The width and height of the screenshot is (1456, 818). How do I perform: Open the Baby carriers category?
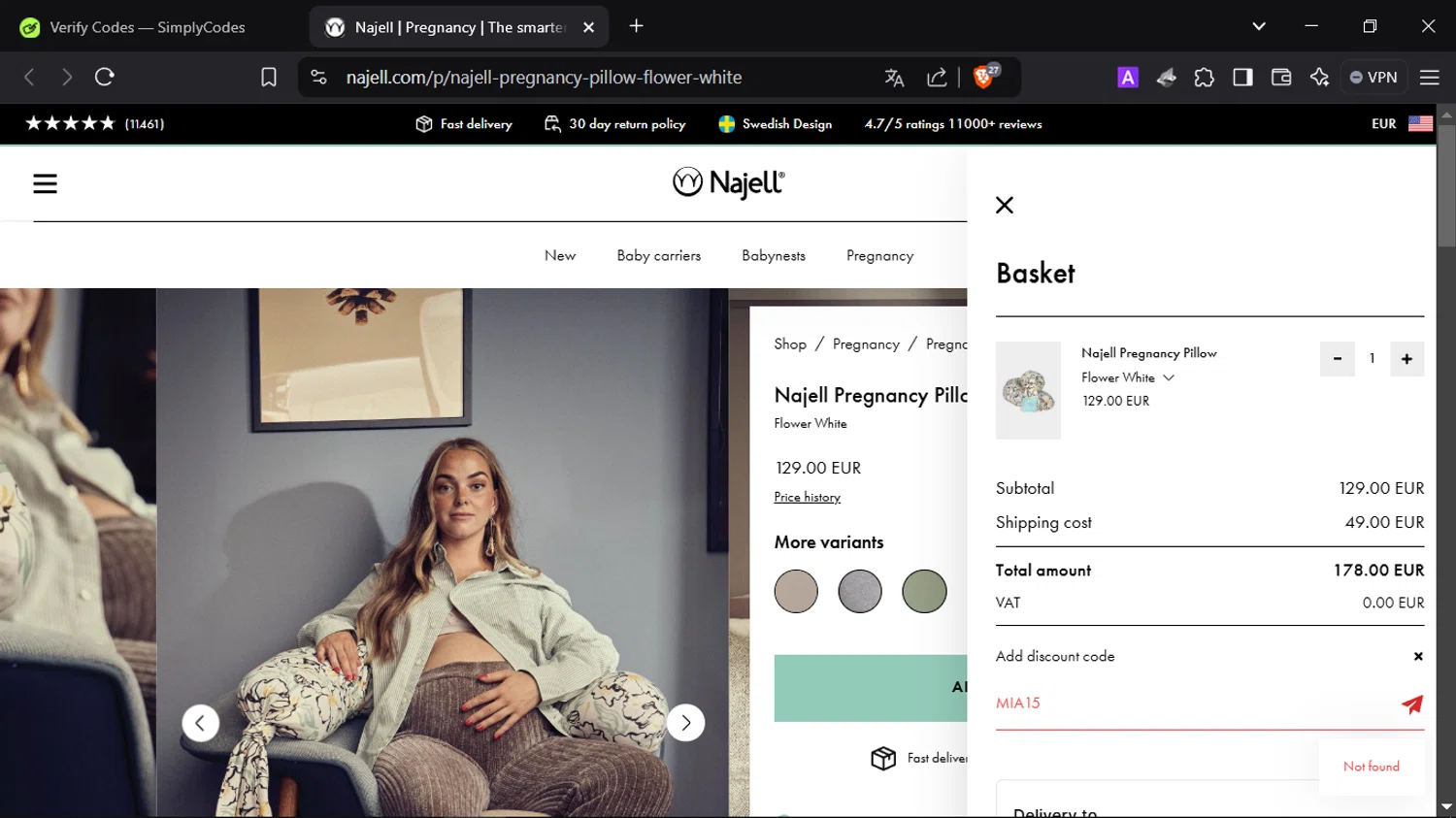point(658,255)
